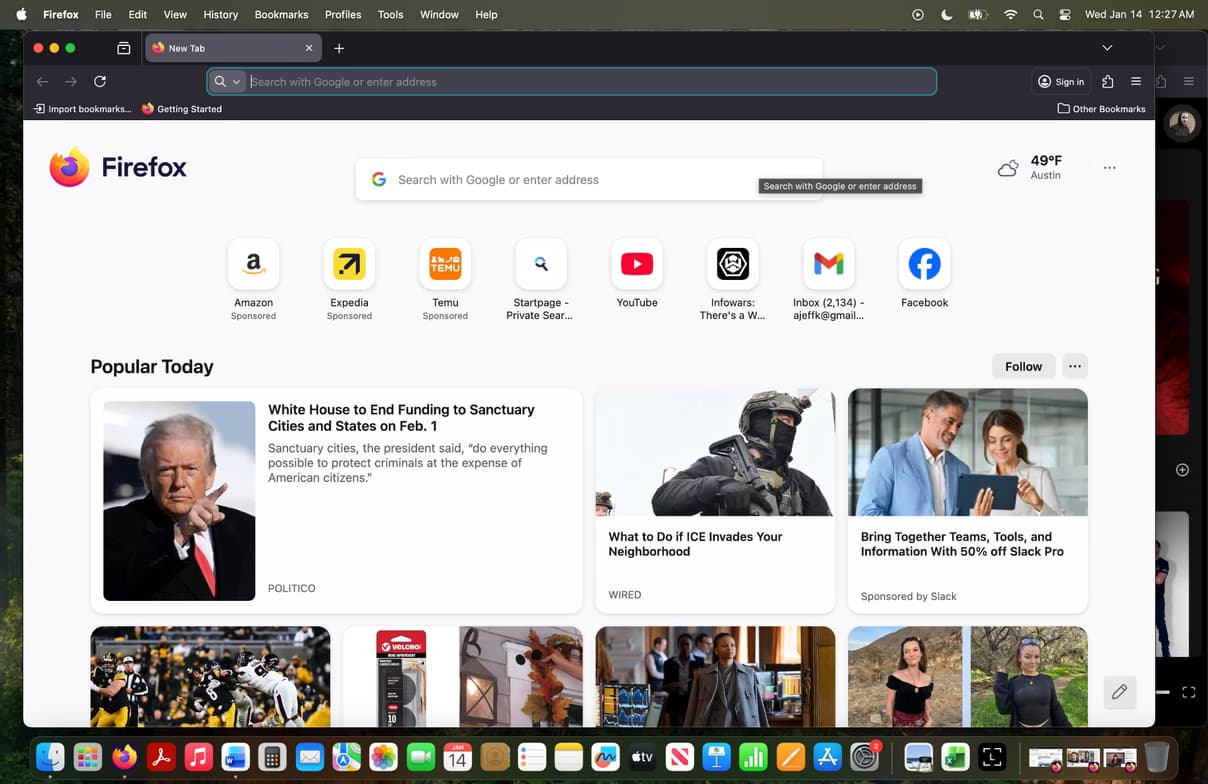Expand the List all tabs chevron
The width and height of the screenshot is (1208, 784).
[x=1107, y=48]
